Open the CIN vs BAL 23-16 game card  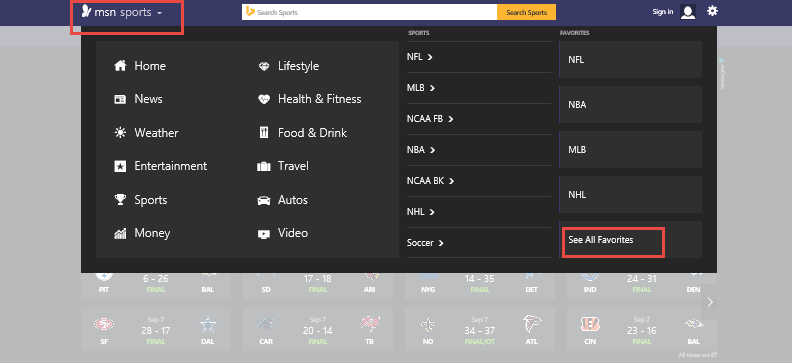(641, 329)
